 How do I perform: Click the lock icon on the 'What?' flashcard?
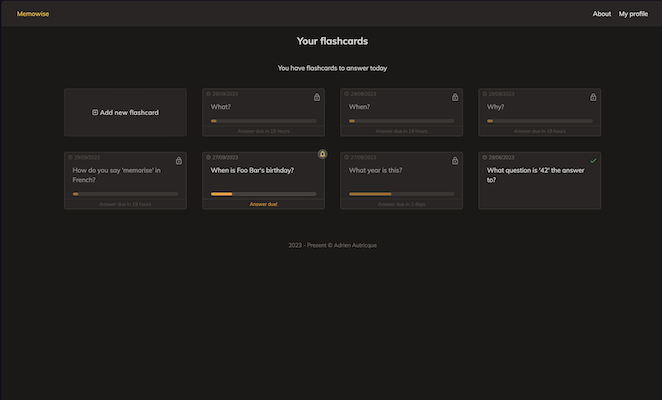pyautogui.click(x=317, y=97)
